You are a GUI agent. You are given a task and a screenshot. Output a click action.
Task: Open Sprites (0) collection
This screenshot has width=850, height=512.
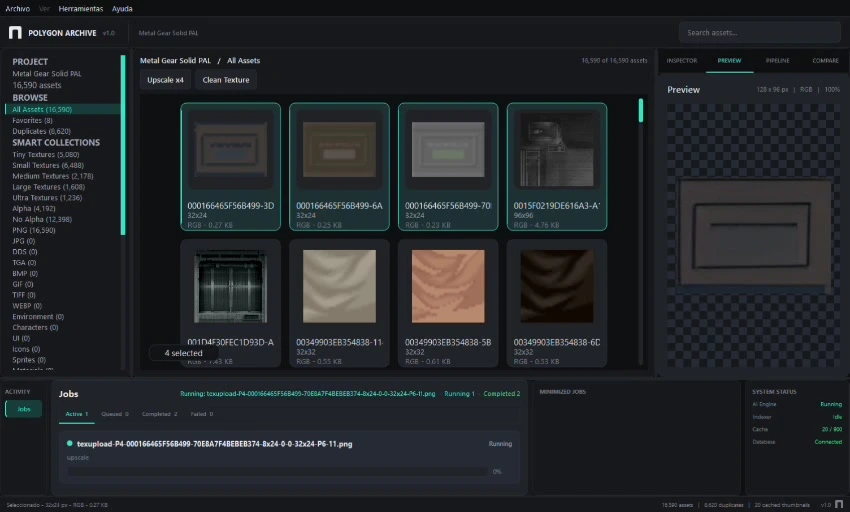[29, 360]
